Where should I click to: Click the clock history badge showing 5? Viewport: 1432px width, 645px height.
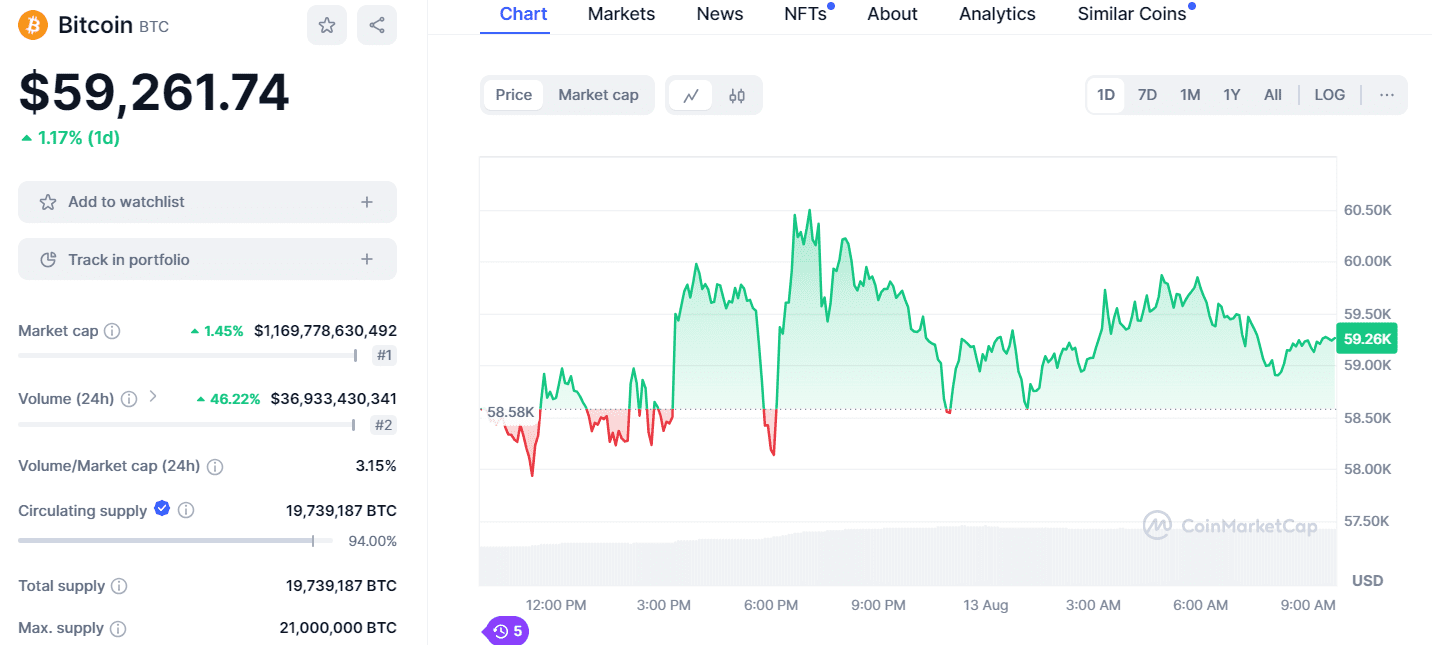coord(505,631)
